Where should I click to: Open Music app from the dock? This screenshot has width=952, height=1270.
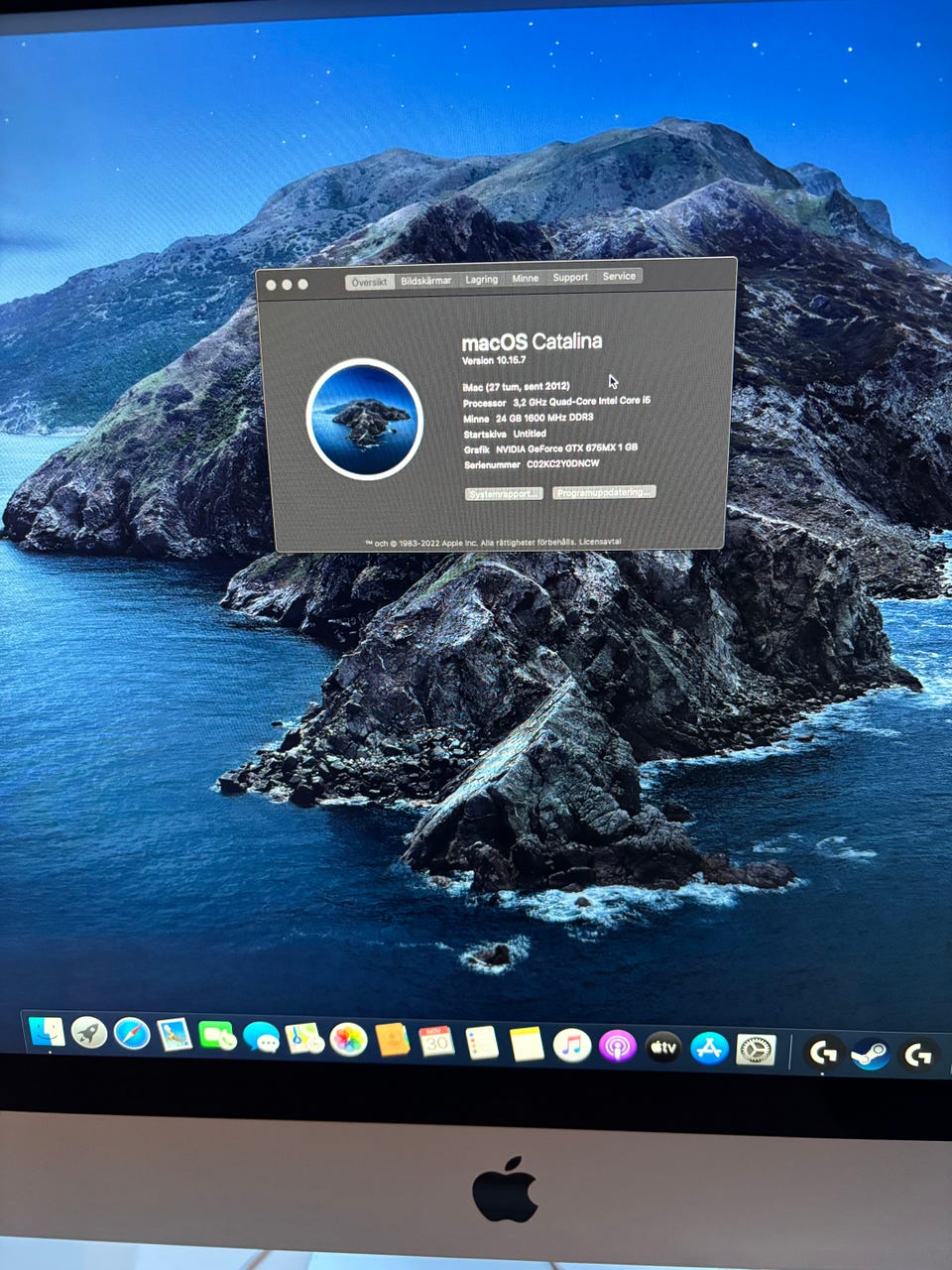tap(571, 1045)
